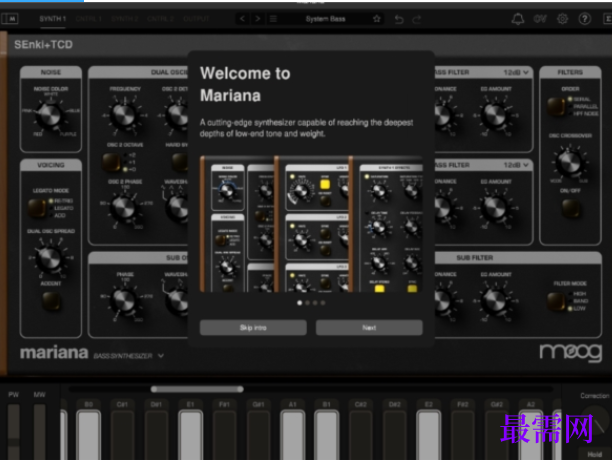Go to the second intro page dot
This screenshot has width=612, height=460.
(307, 303)
